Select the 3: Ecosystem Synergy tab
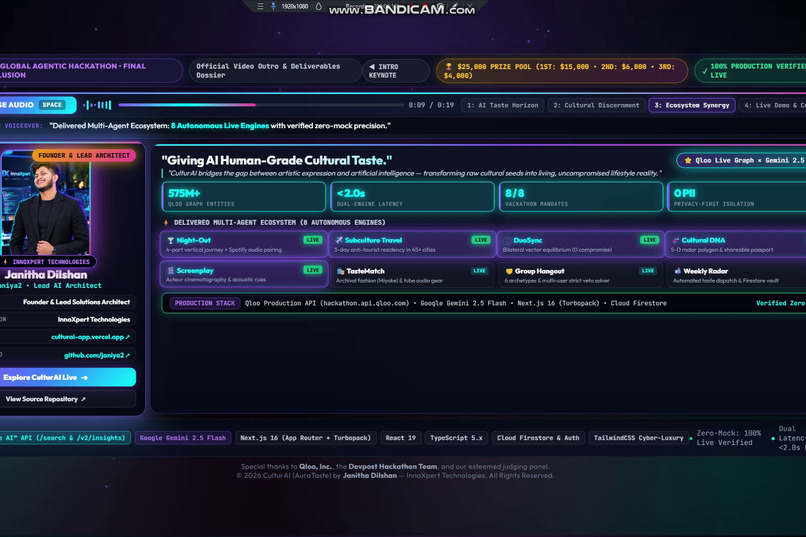Viewport: 806px width, 537px height. pos(692,105)
